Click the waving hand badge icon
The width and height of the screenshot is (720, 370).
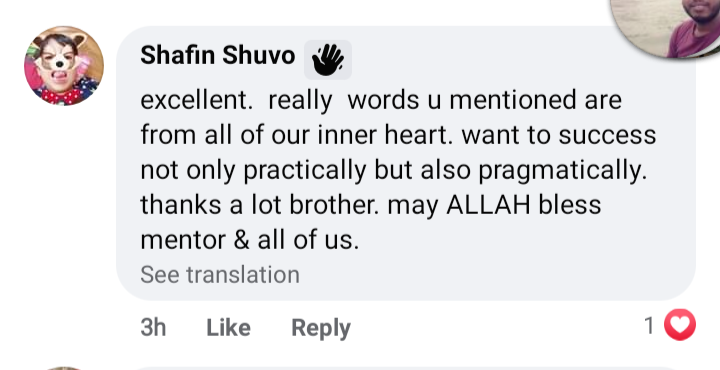[328, 60]
